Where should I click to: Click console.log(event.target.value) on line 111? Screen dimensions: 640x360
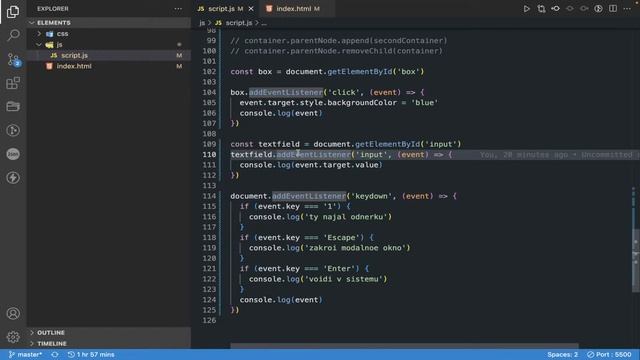pyautogui.click(x=311, y=165)
